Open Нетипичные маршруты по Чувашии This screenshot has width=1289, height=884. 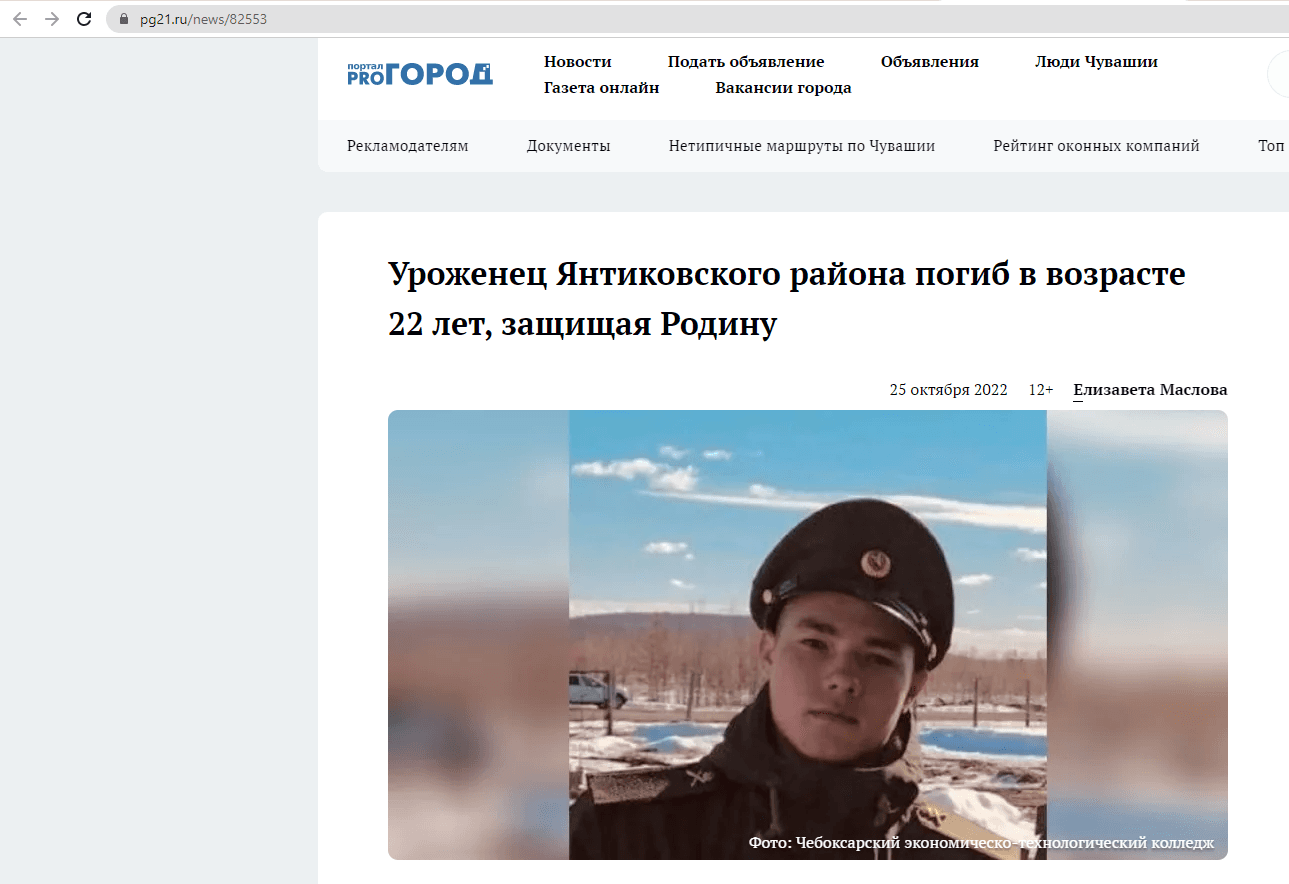(802, 146)
